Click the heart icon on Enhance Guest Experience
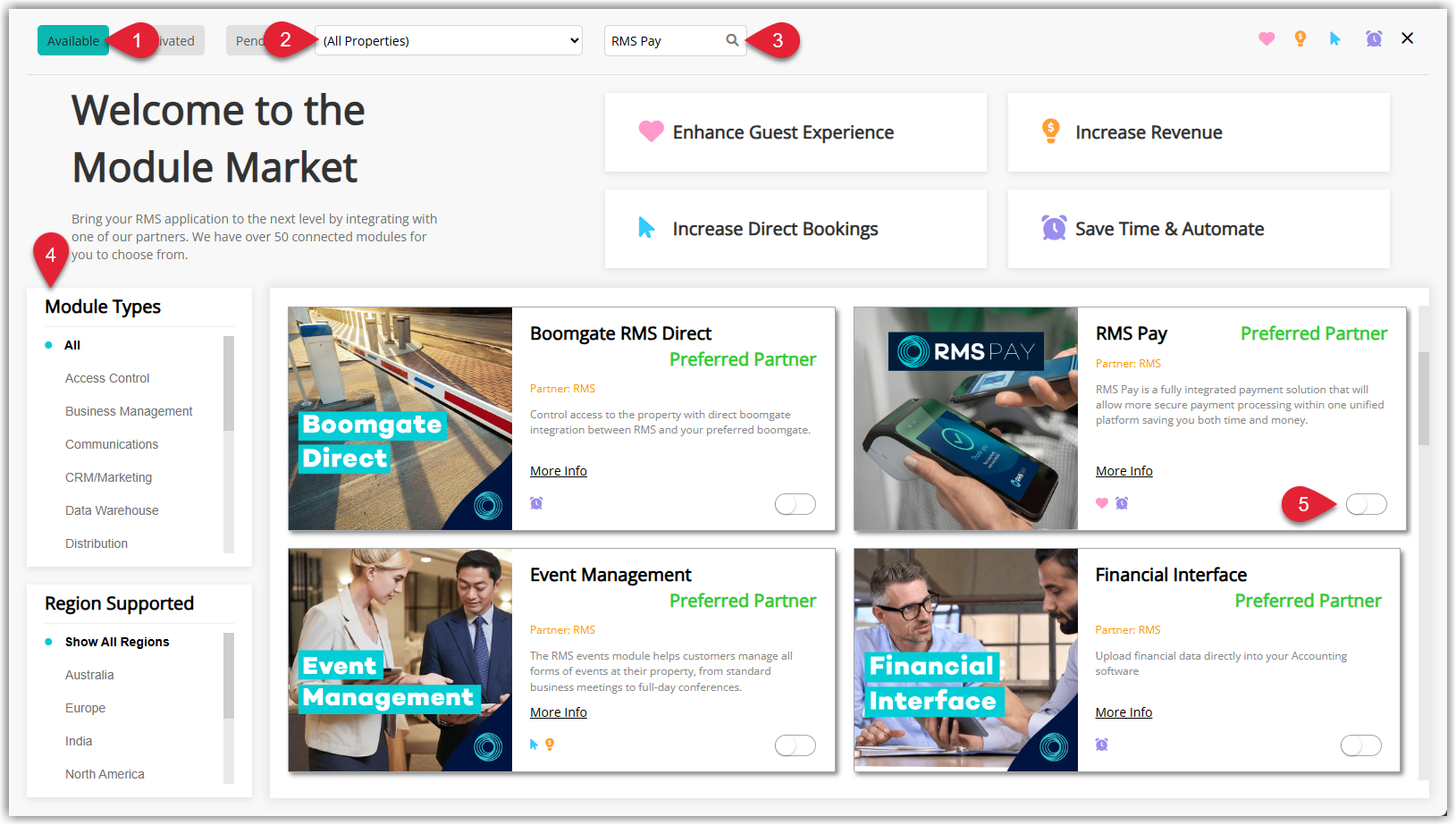1456x825 pixels. (652, 131)
